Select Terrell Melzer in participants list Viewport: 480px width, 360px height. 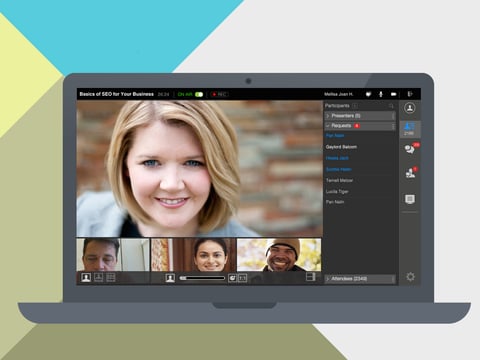[x=339, y=180]
